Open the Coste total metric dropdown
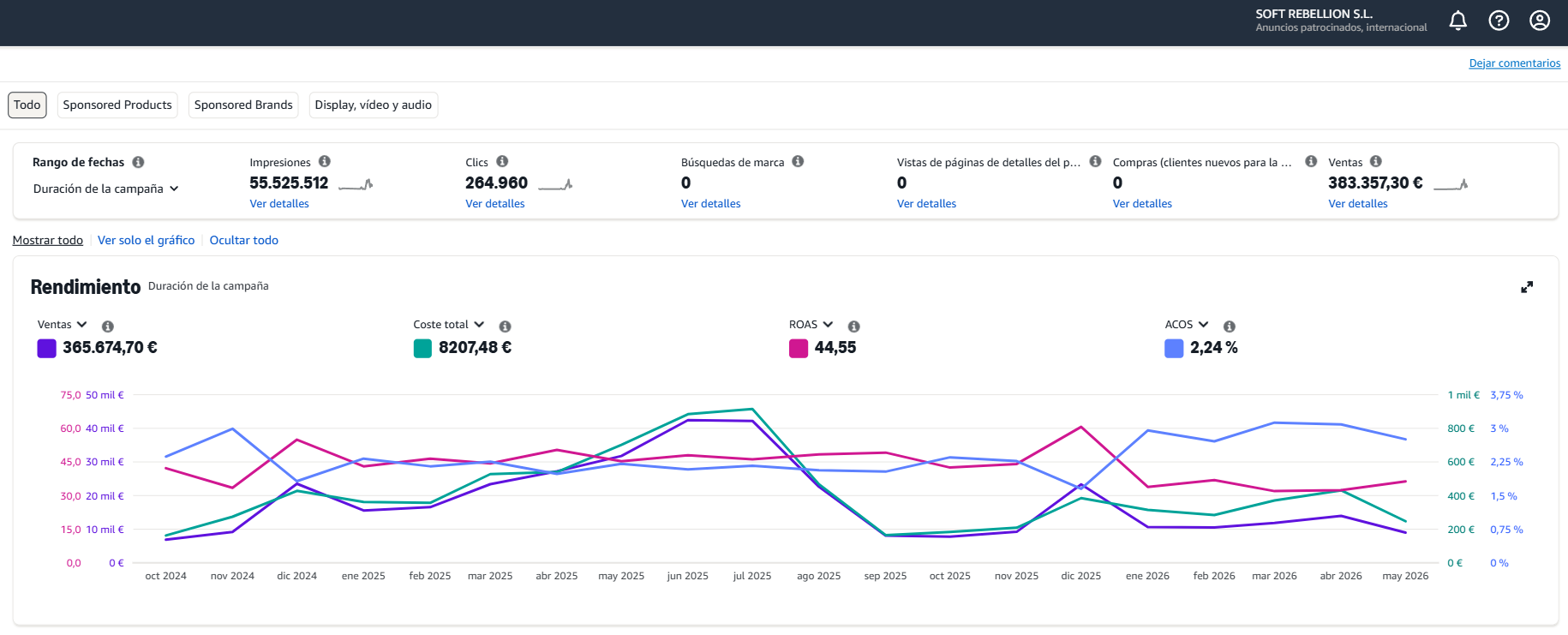 pyautogui.click(x=449, y=325)
